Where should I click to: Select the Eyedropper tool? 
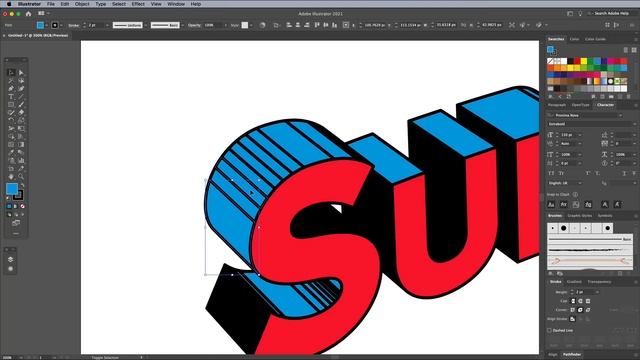[11, 152]
